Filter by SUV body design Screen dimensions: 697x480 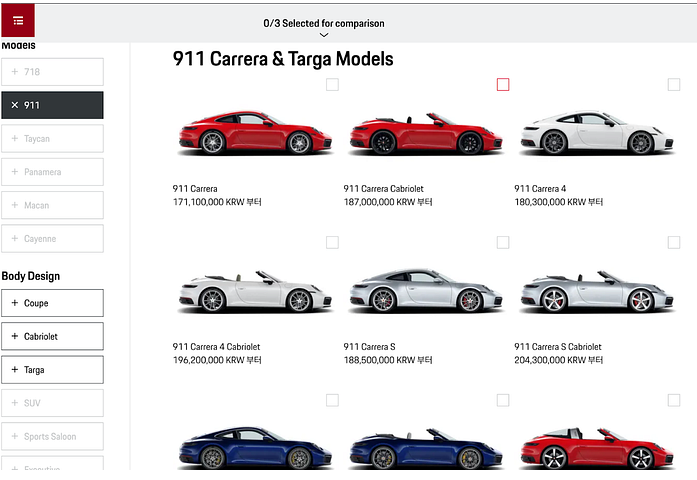click(x=52, y=403)
